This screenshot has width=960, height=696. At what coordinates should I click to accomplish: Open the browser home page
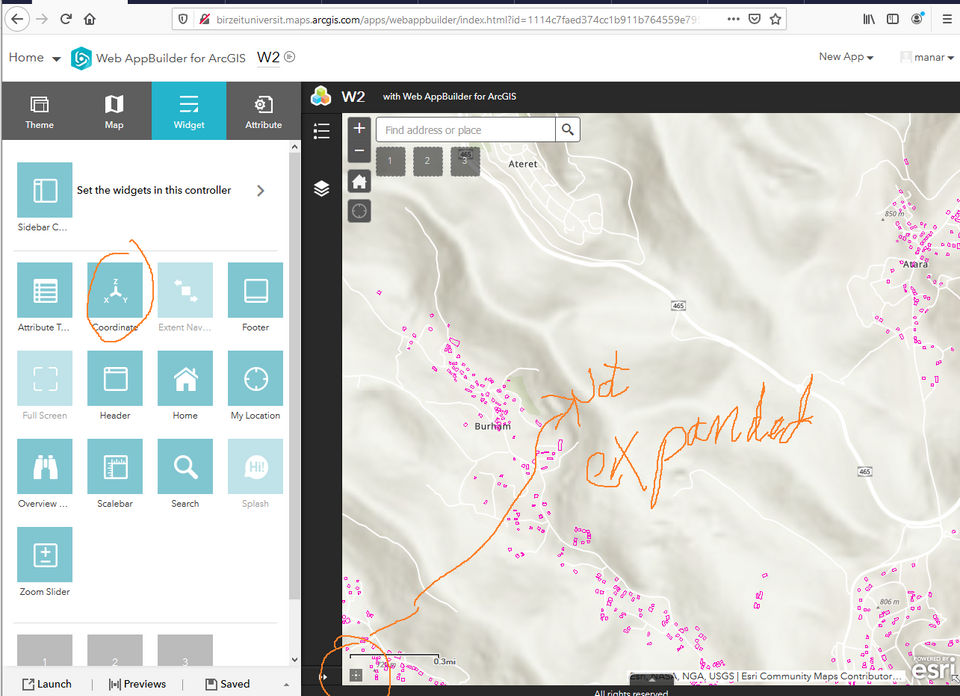point(90,19)
